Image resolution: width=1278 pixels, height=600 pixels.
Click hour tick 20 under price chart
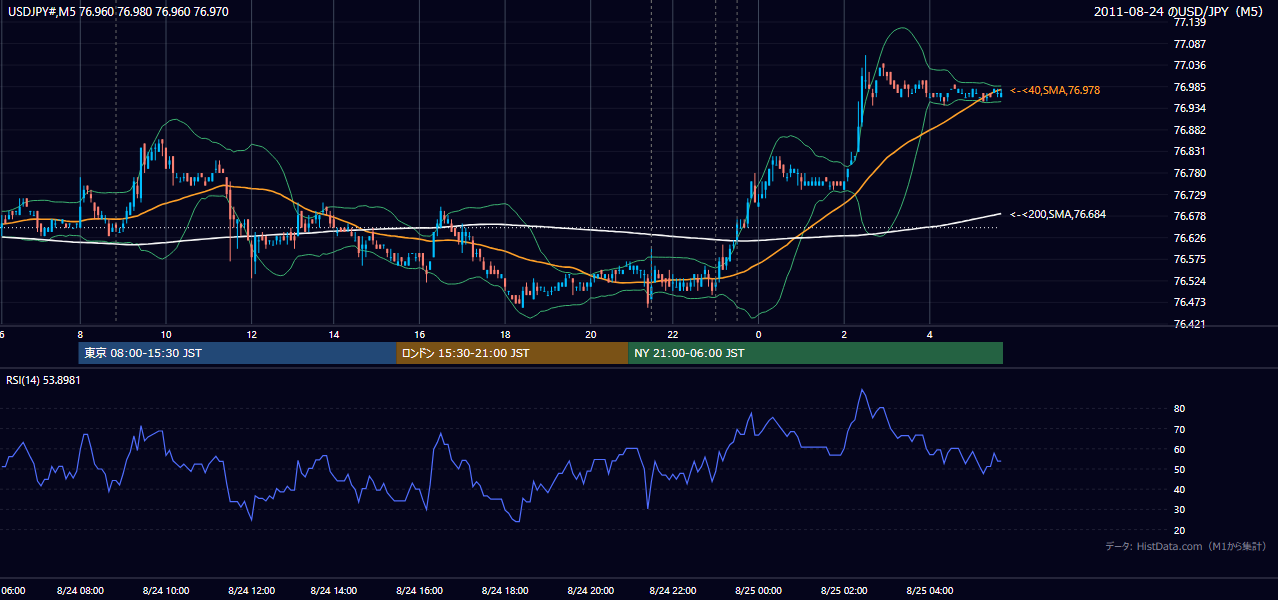pos(590,334)
